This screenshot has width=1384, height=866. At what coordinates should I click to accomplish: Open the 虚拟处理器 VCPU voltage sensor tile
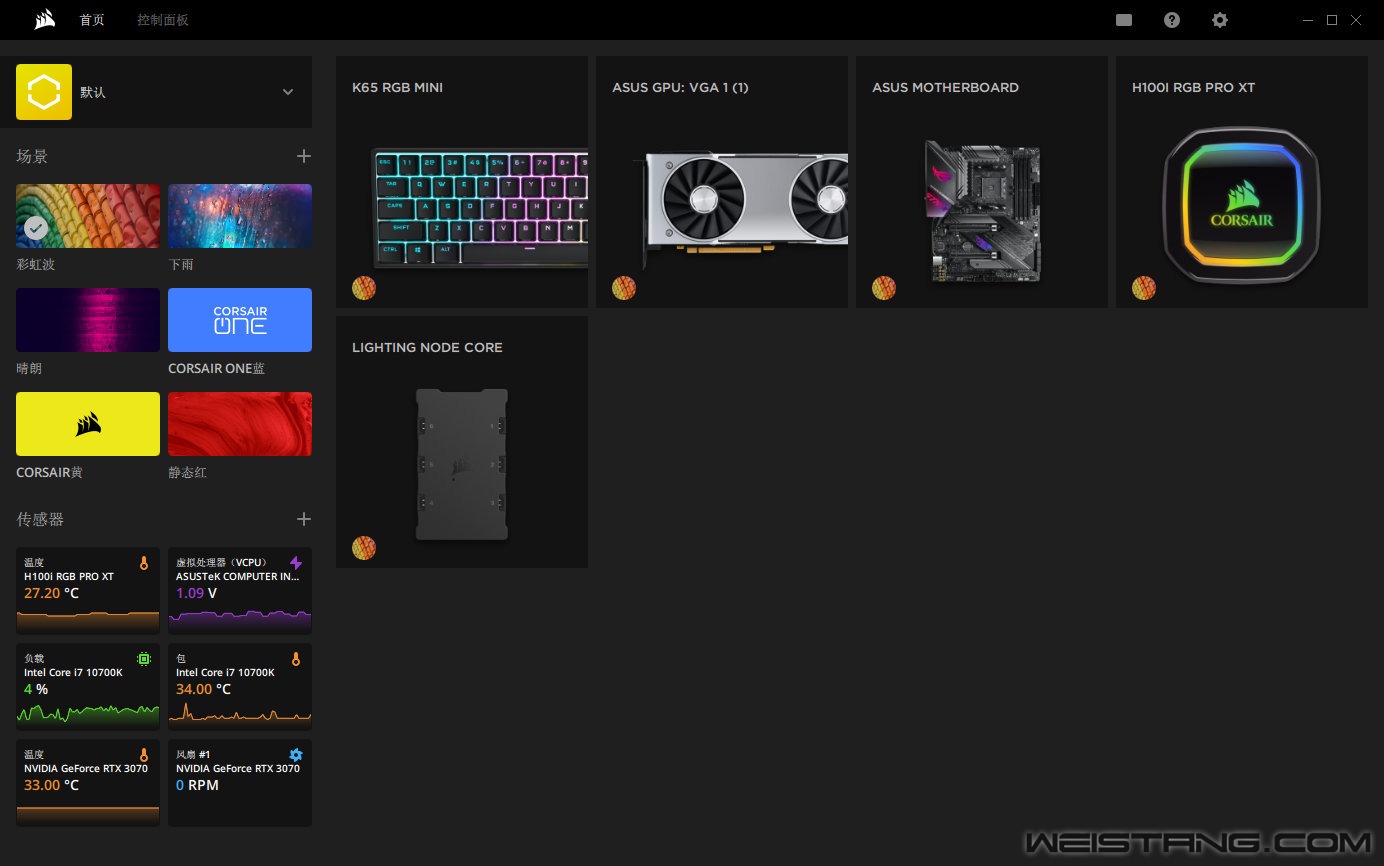240,591
